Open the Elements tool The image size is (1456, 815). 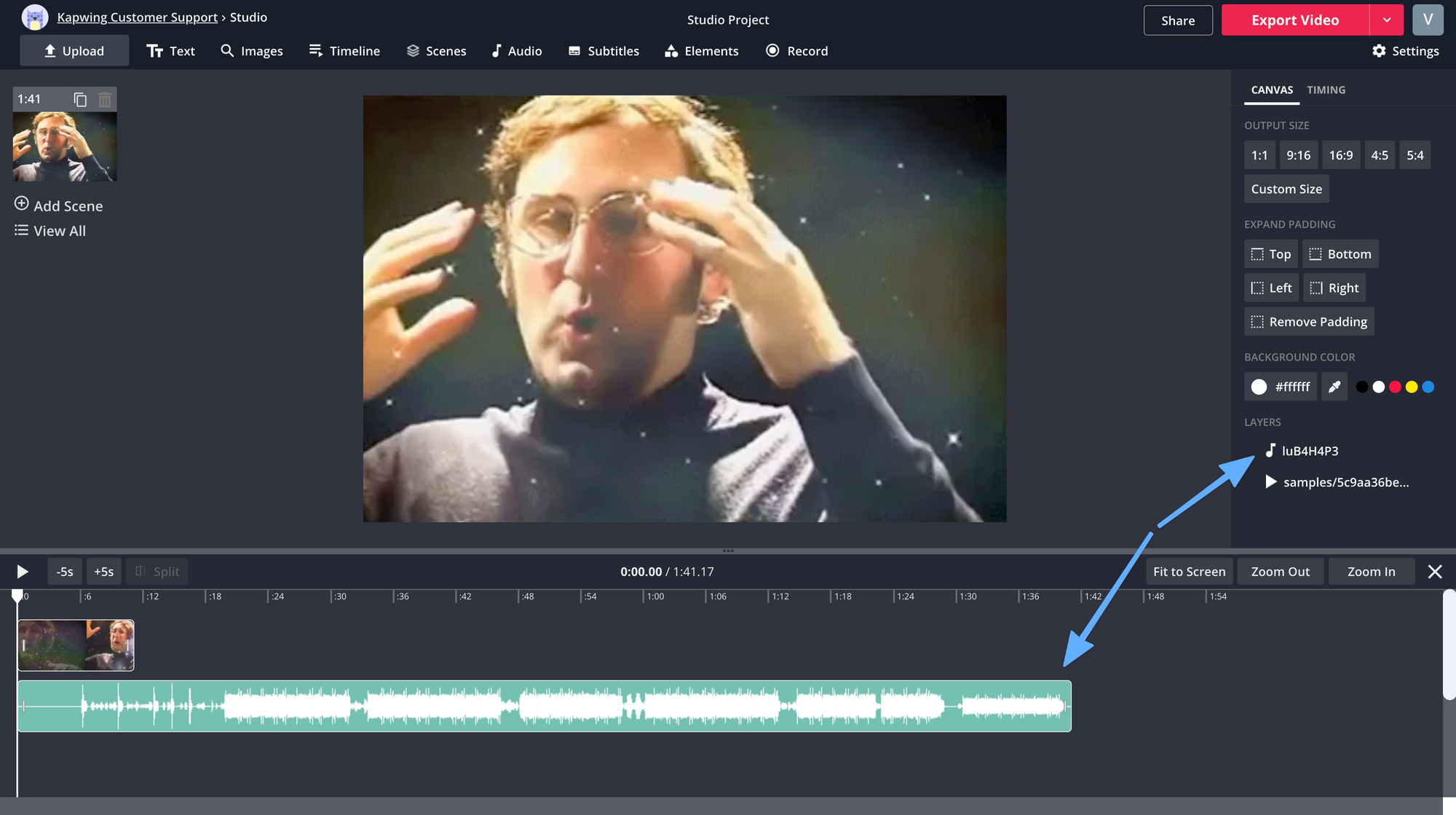point(701,51)
